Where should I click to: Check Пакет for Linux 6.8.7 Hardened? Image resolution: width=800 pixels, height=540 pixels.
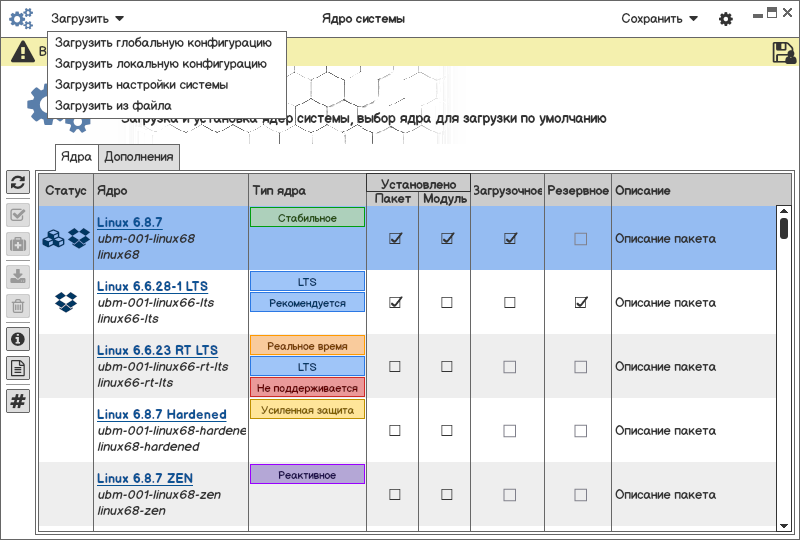(394, 431)
